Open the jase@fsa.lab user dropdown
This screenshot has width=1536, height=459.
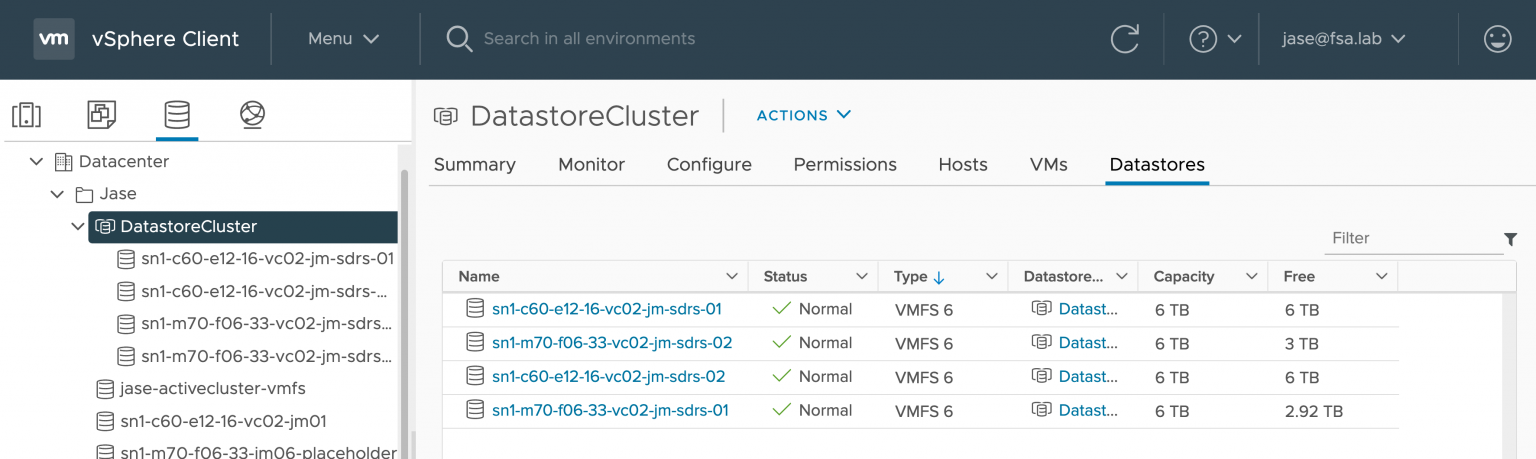point(1344,39)
